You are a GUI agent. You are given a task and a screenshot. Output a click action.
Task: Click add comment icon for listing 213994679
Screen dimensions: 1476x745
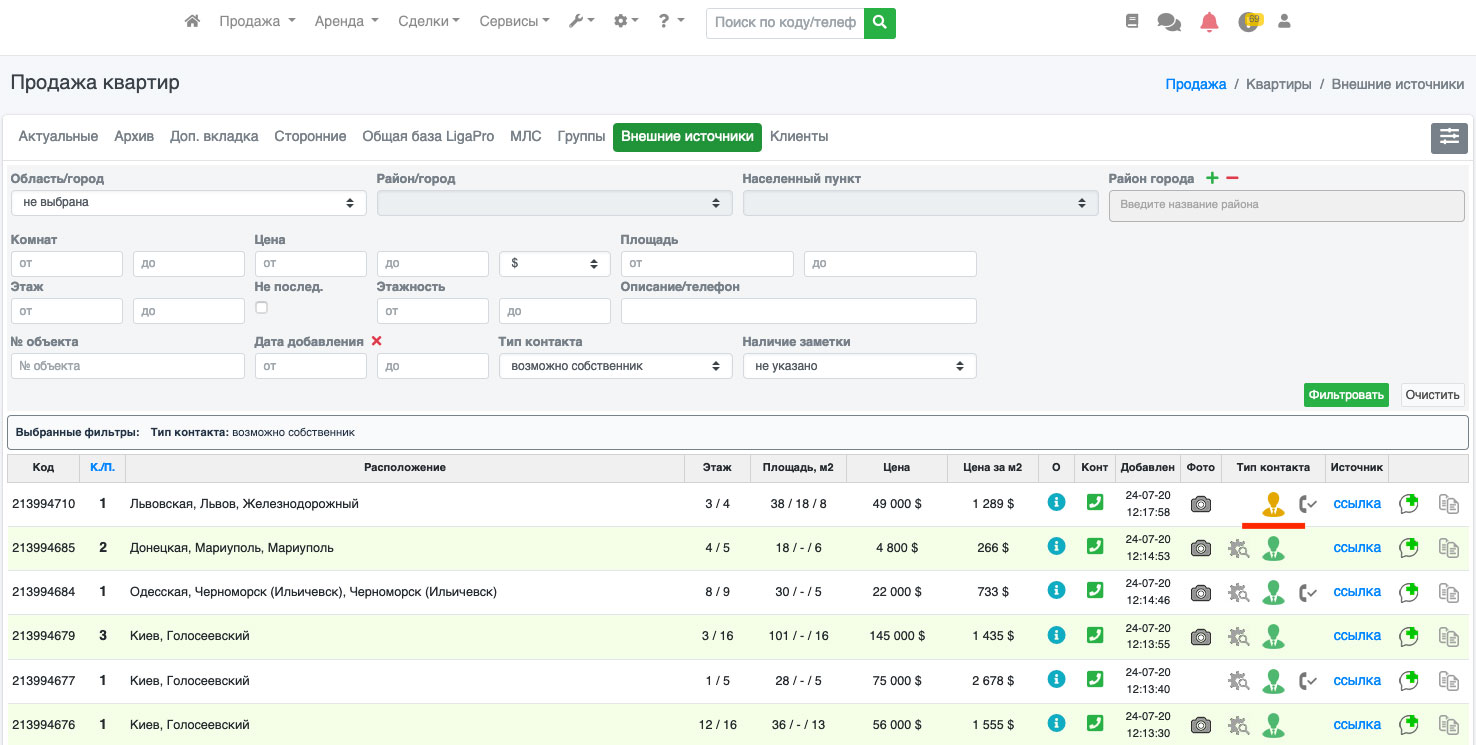[x=1409, y=636]
